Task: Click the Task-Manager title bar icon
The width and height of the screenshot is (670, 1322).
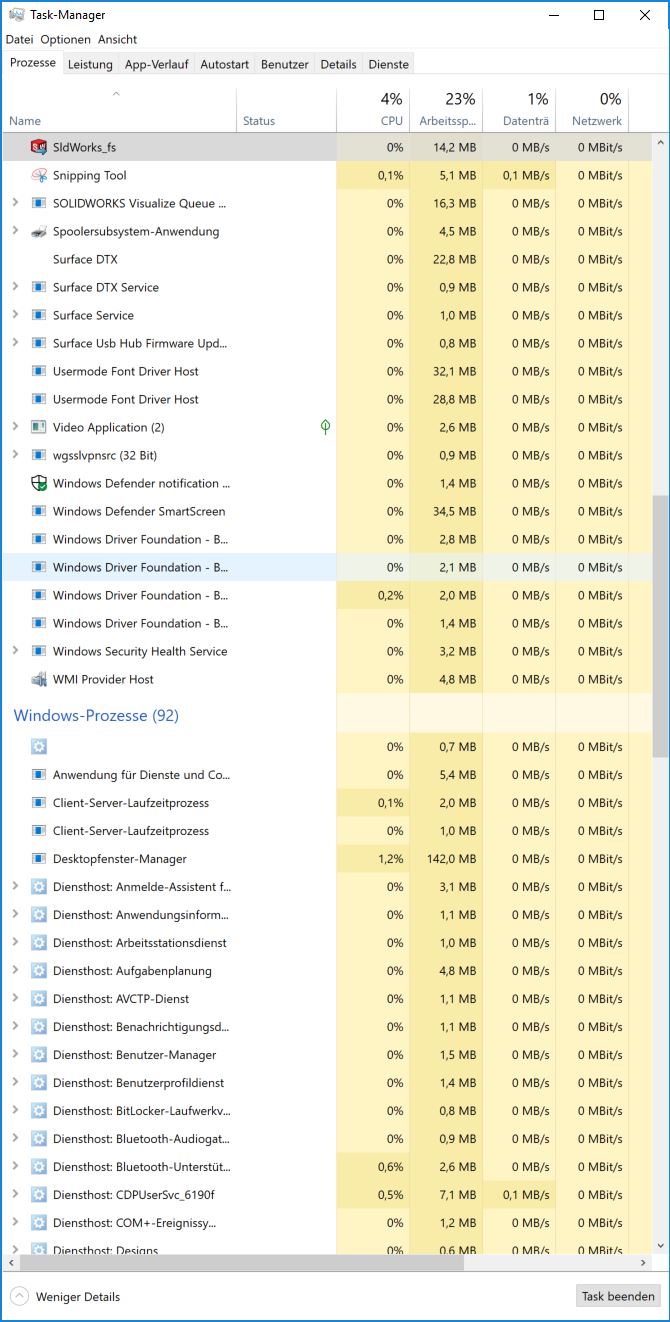Action: pyautogui.click(x=17, y=15)
